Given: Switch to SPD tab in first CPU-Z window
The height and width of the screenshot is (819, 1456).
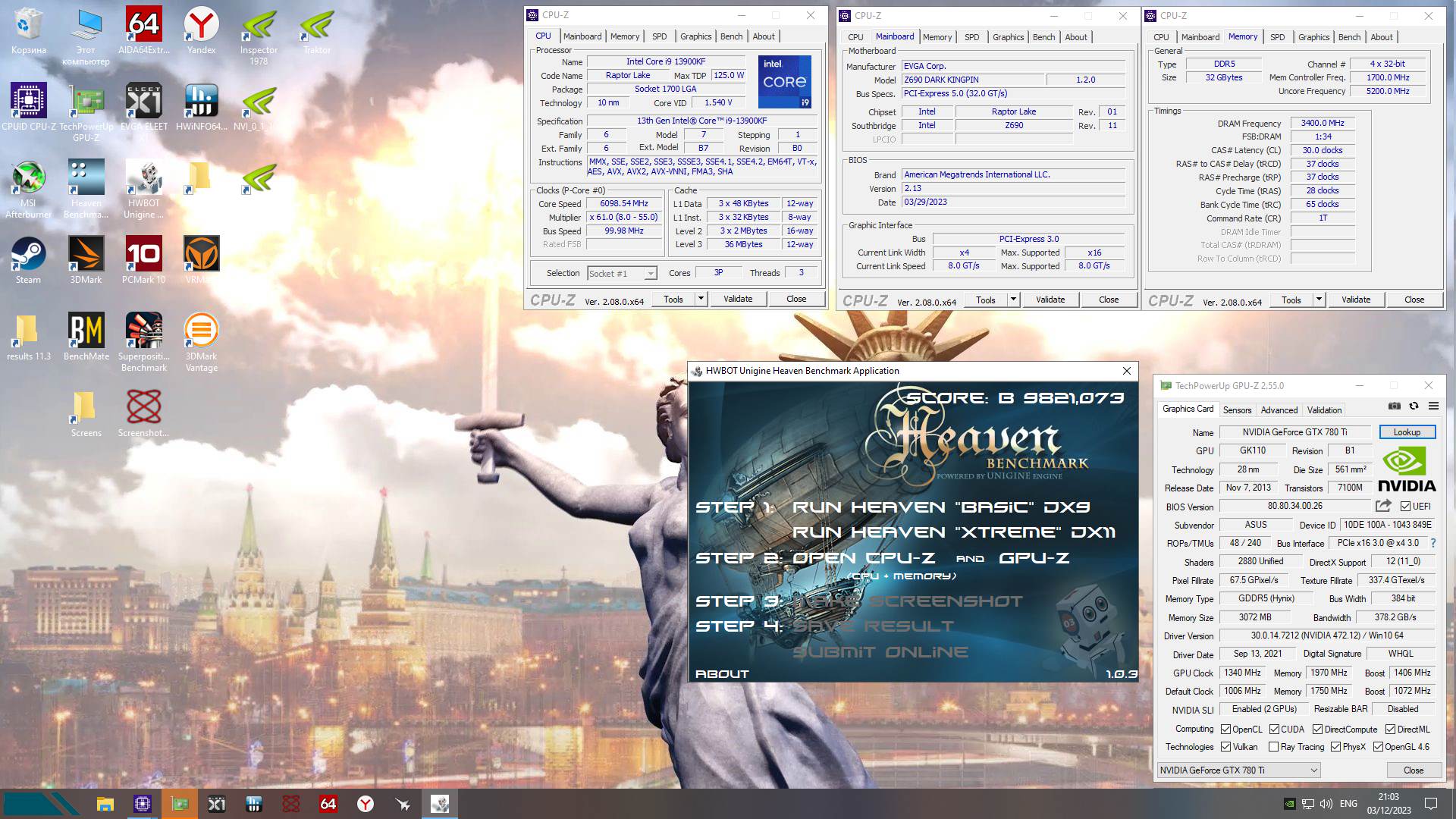Looking at the screenshot, I should pyautogui.click(x=660, y=36).
